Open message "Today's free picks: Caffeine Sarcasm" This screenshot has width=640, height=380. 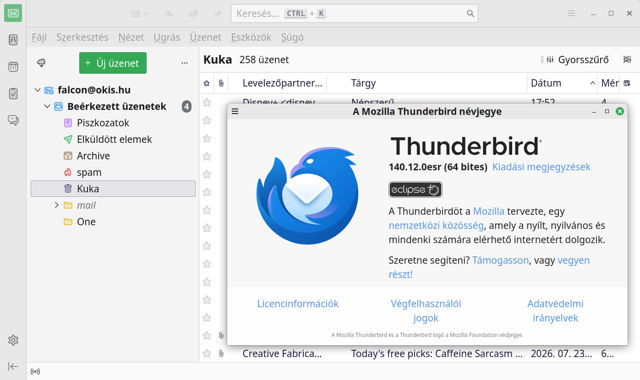pos(437,353)
